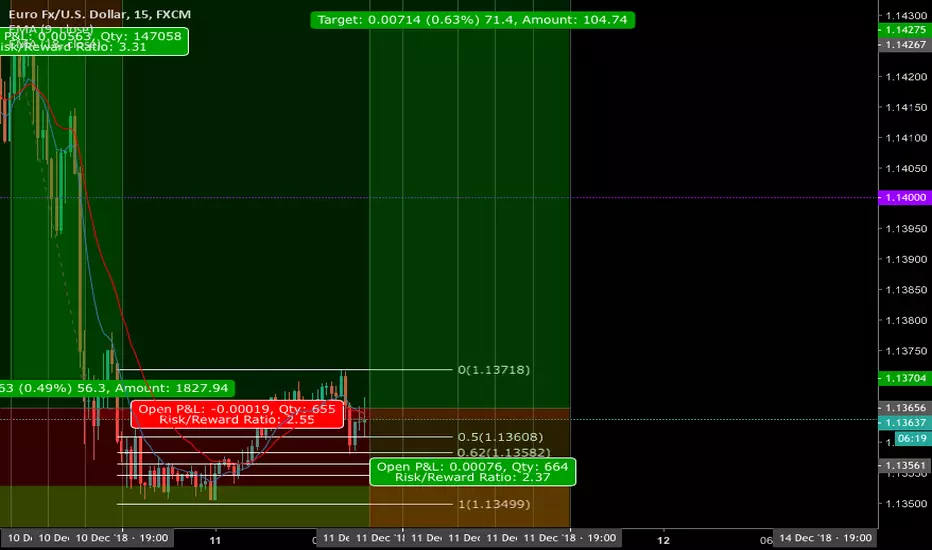Image resolution: width=932 pixels, height=550 pixels.
Task: Click the day 11 time axis label
Action: coord(215,540)
